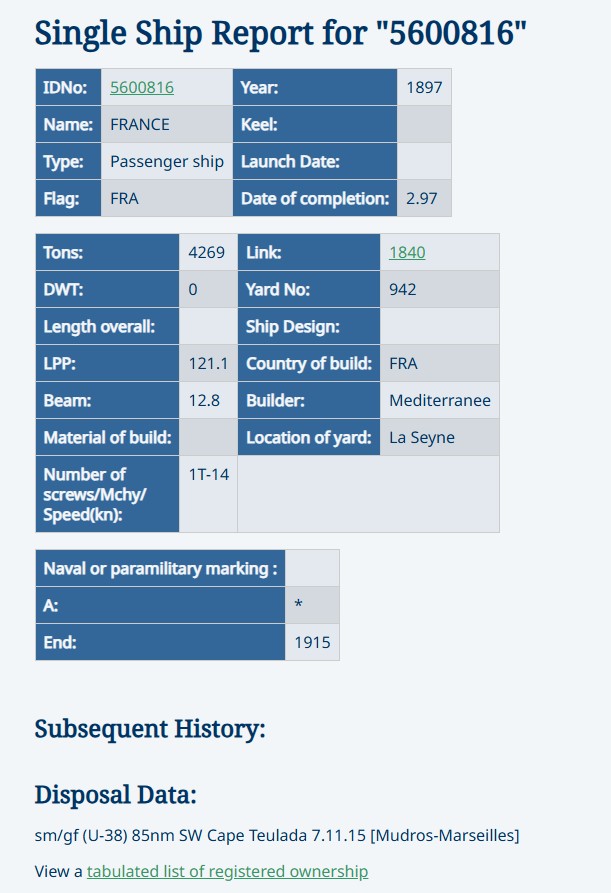Click the page title heading

pyautogui.click(x=281, y=32)
